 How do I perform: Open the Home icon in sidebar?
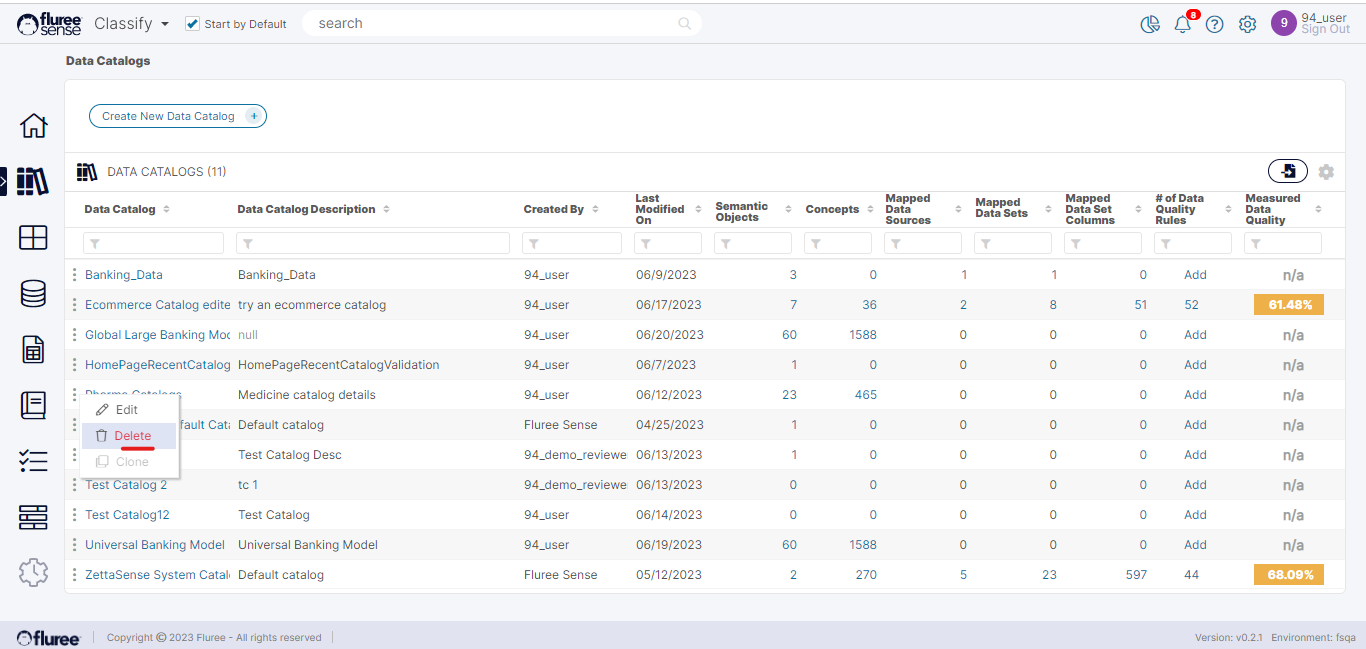pos(33,126)
